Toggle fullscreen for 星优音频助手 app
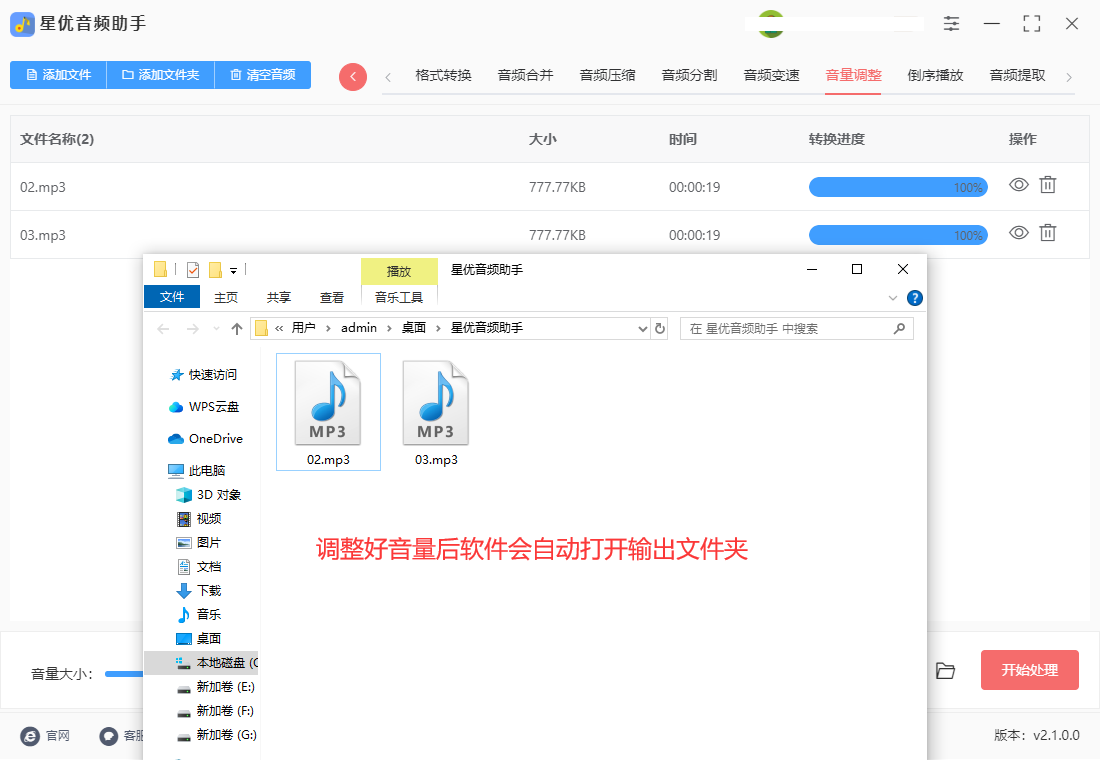The height and width of the screenshot is (760, 1100). (1031, 24)
